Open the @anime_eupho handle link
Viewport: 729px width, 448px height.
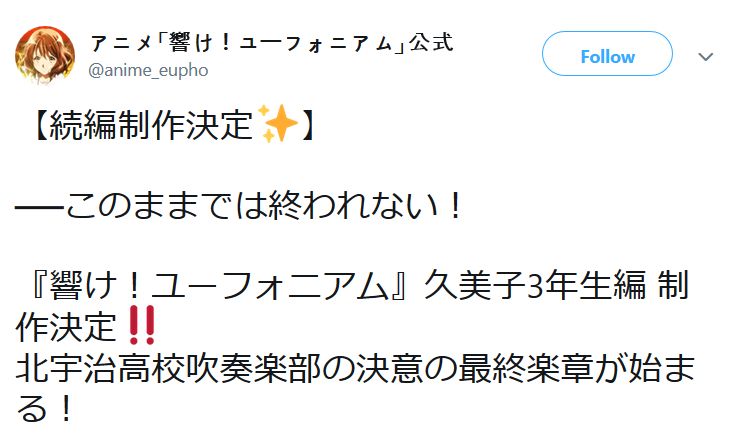148,71
